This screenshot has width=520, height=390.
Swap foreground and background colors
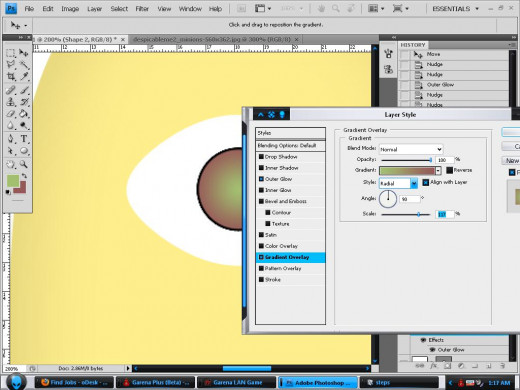point(24,176)
